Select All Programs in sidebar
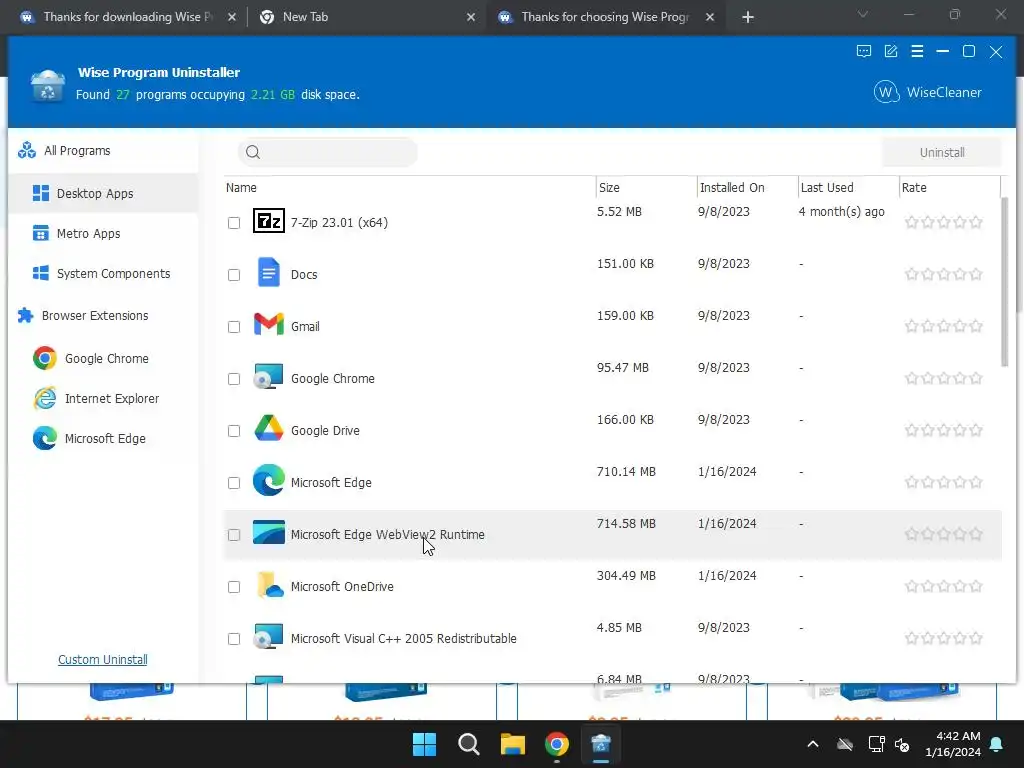Viewport: 1024px width, 768px height. coord(103,151)
